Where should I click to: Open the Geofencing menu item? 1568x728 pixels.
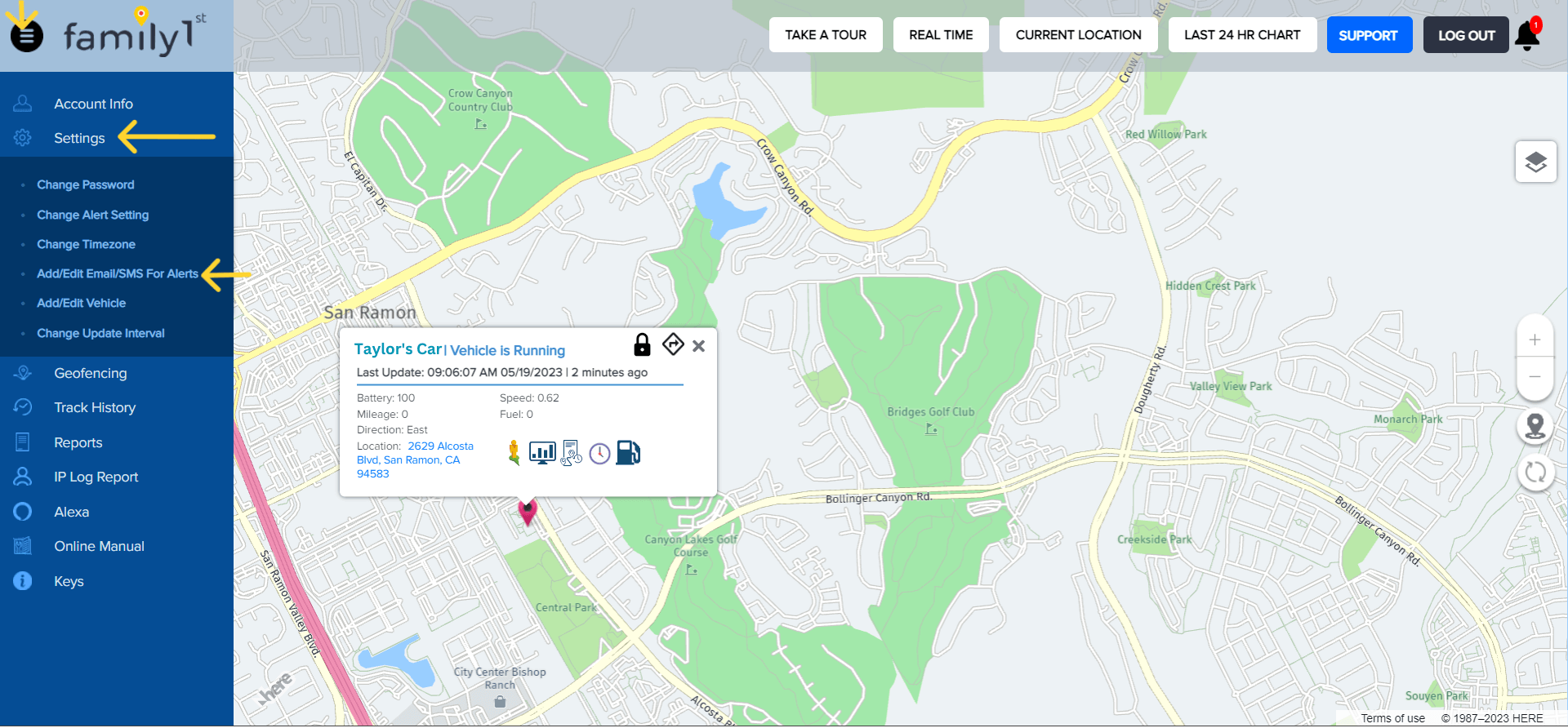(90, 373)
